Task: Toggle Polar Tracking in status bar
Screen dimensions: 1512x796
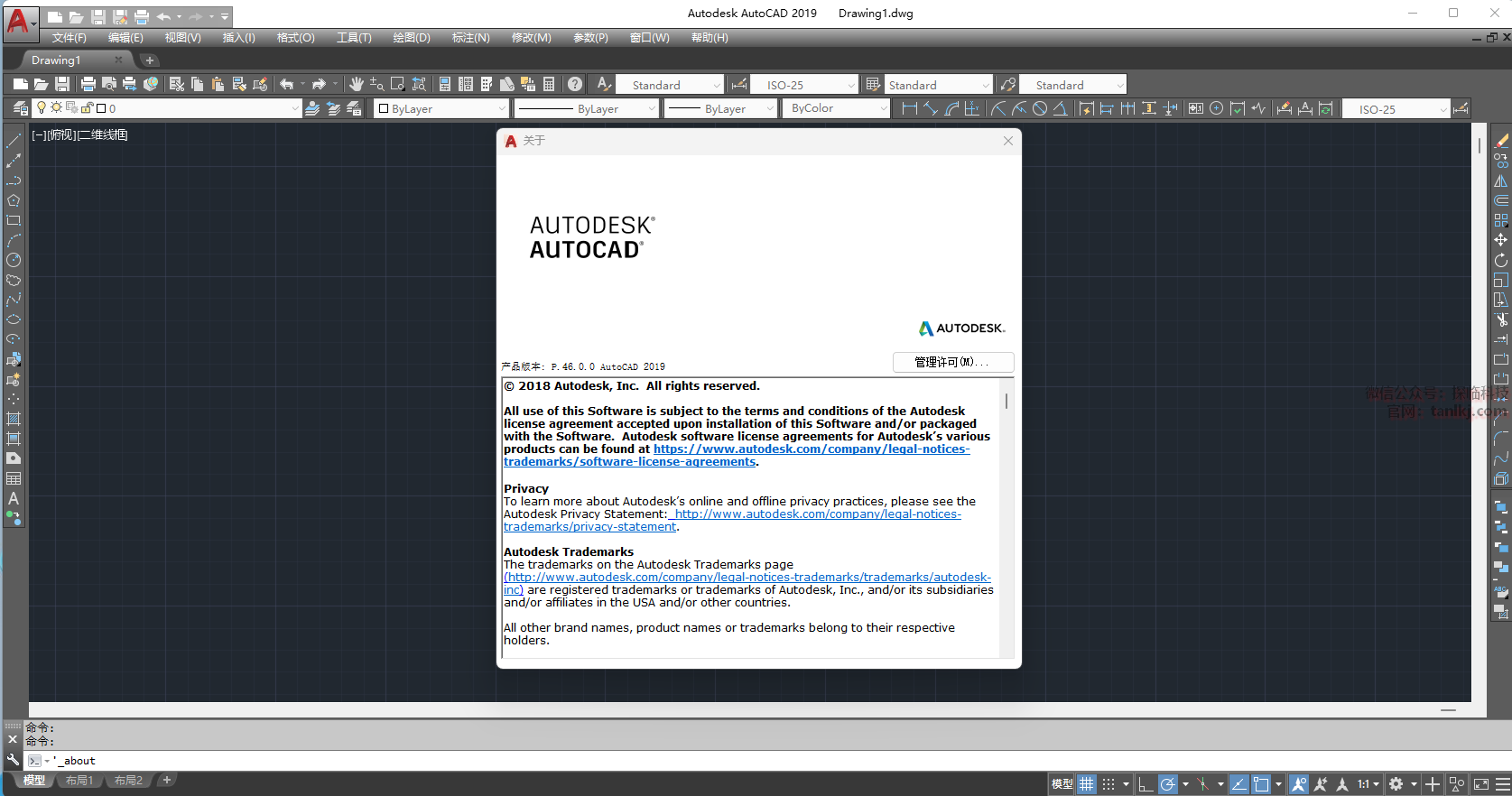Action: coord(1168,784)
